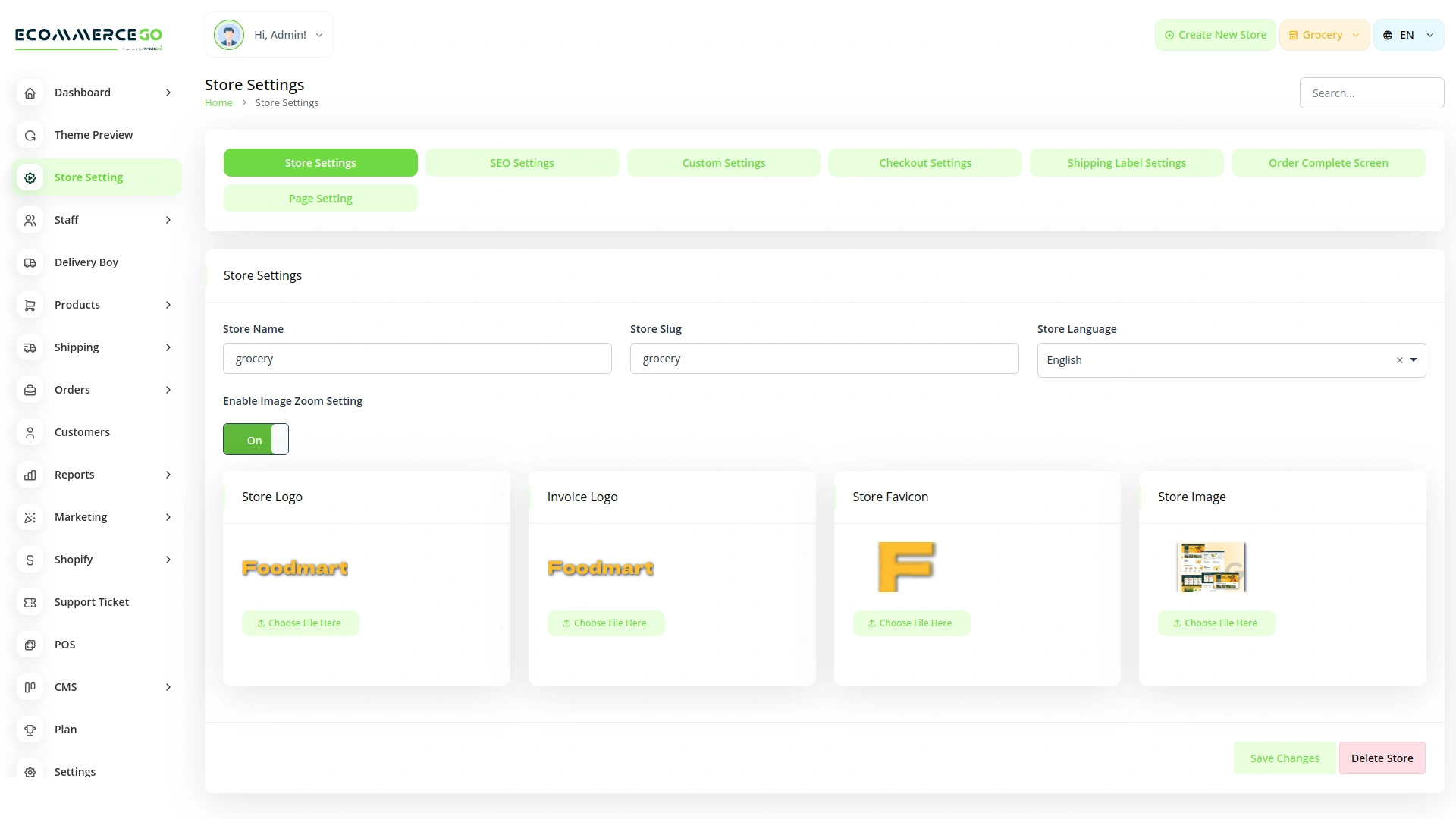1456x819 pixels.
Task: Open the Plan section icon
Action: 30,729
